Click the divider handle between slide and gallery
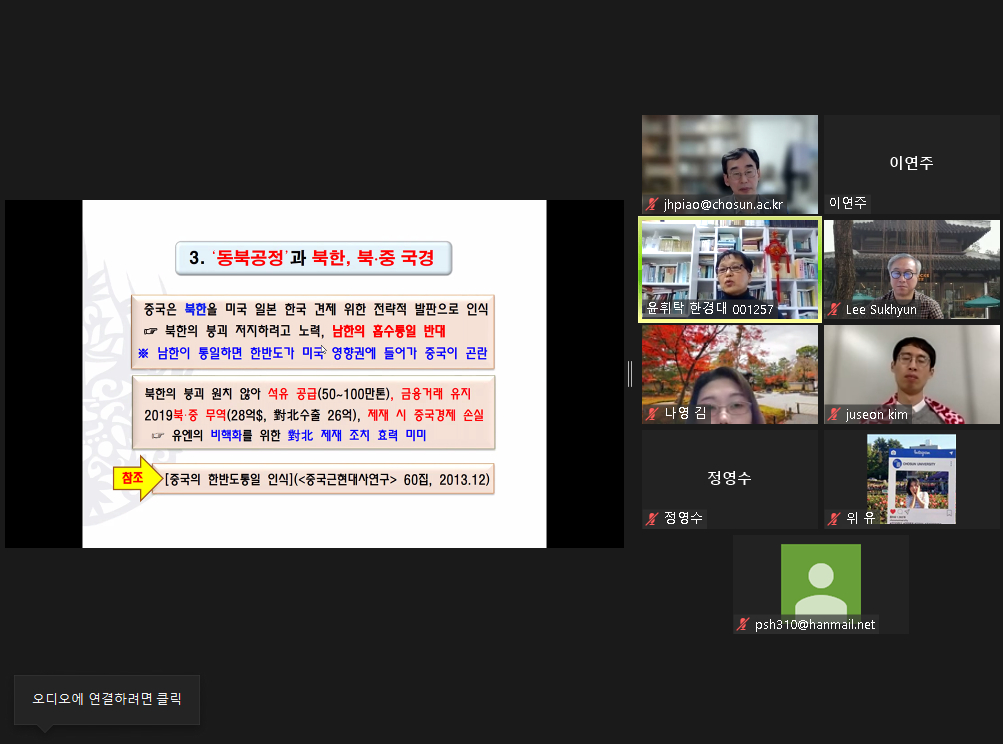The height and width of the screenshot is (744, 1003). click(x=630, y=373)
